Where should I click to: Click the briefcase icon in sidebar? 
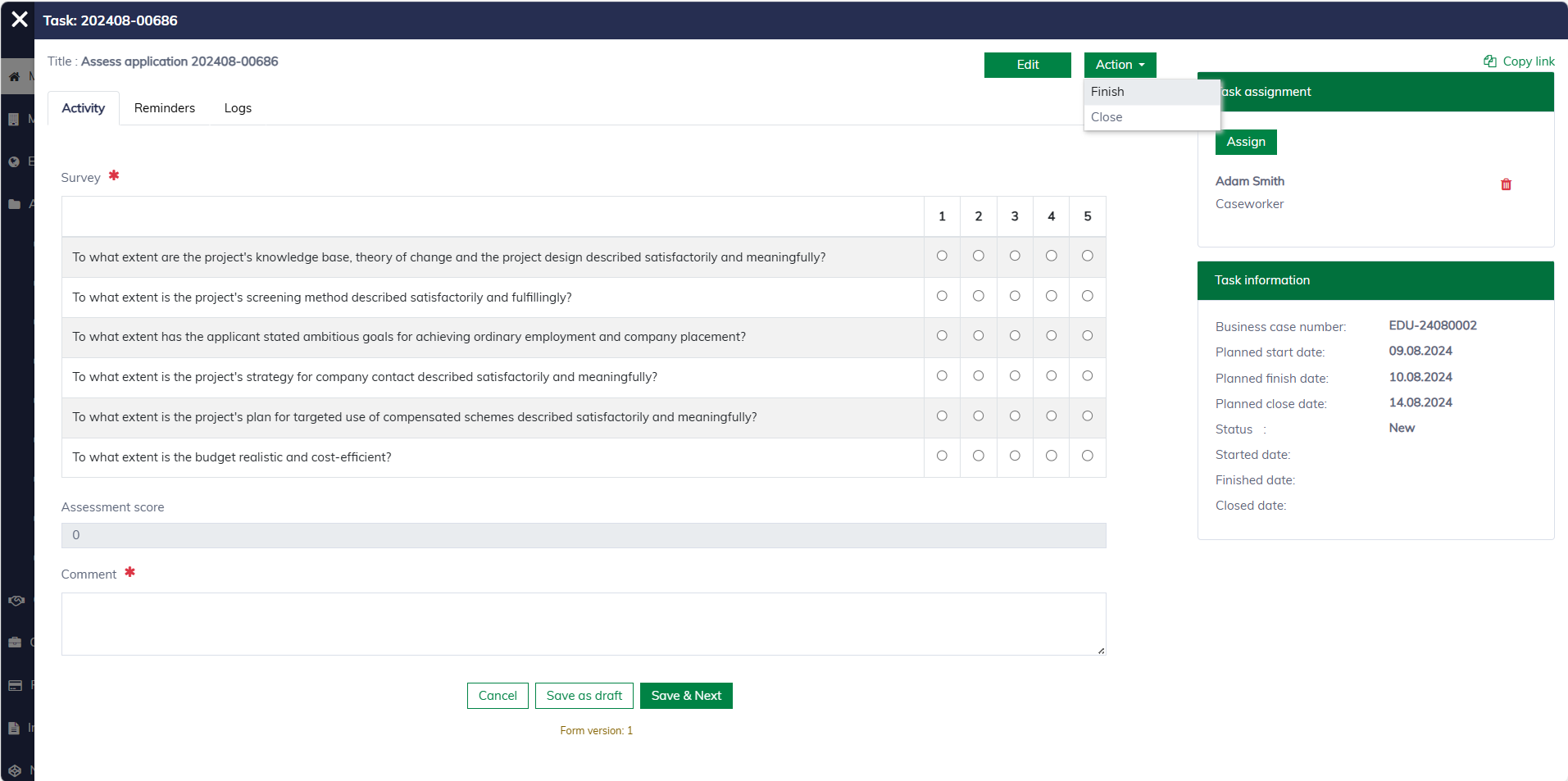click(x=15, y=643)
